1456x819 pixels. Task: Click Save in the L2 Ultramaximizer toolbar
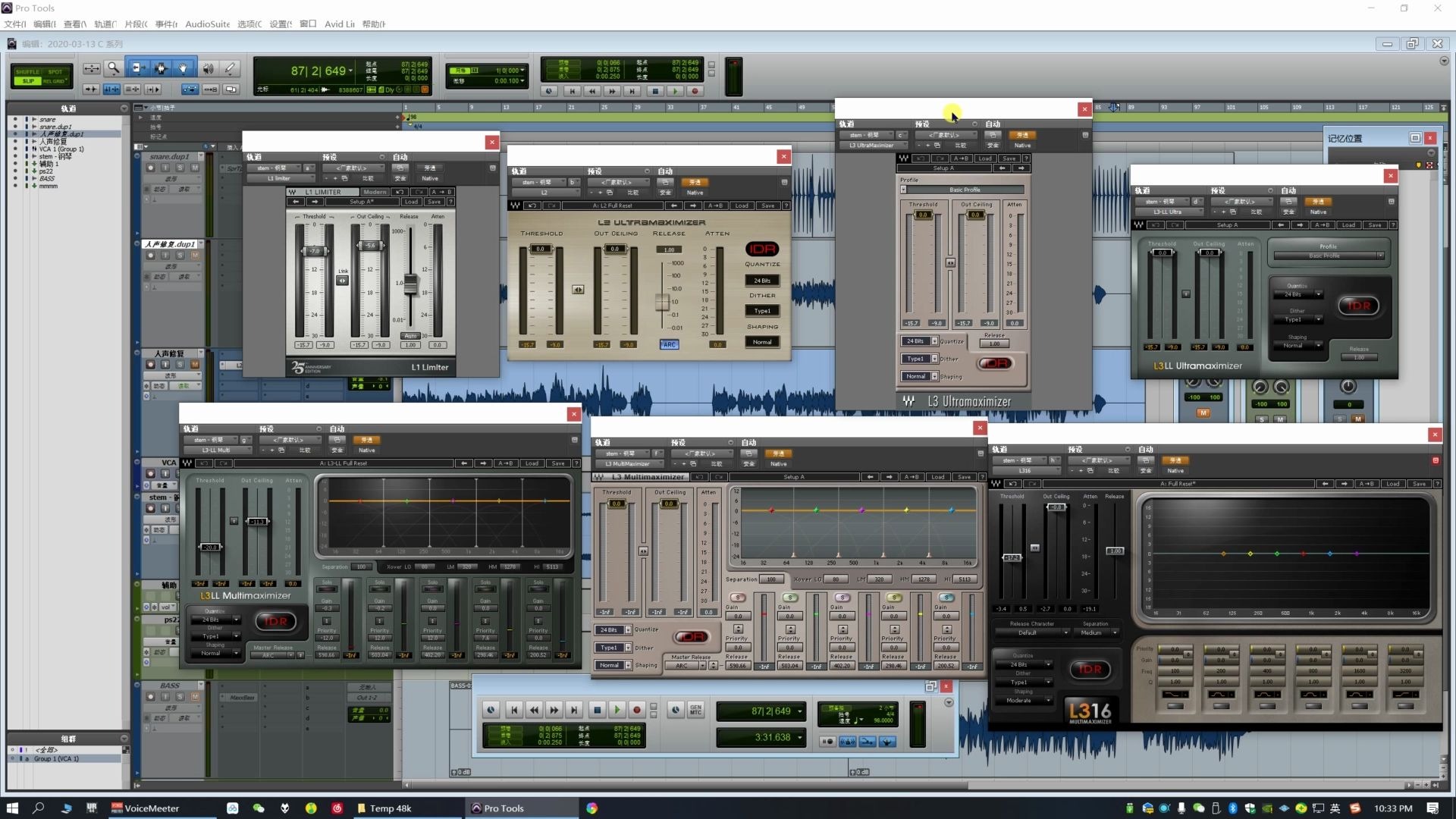[767, 206]
